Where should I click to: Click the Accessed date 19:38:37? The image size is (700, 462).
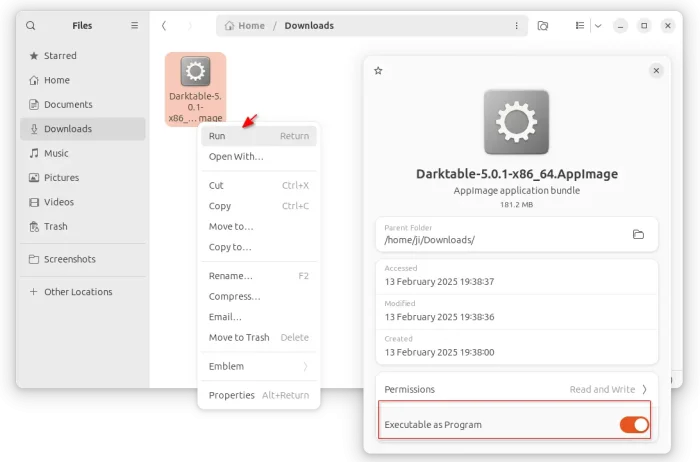click(439, 282)
